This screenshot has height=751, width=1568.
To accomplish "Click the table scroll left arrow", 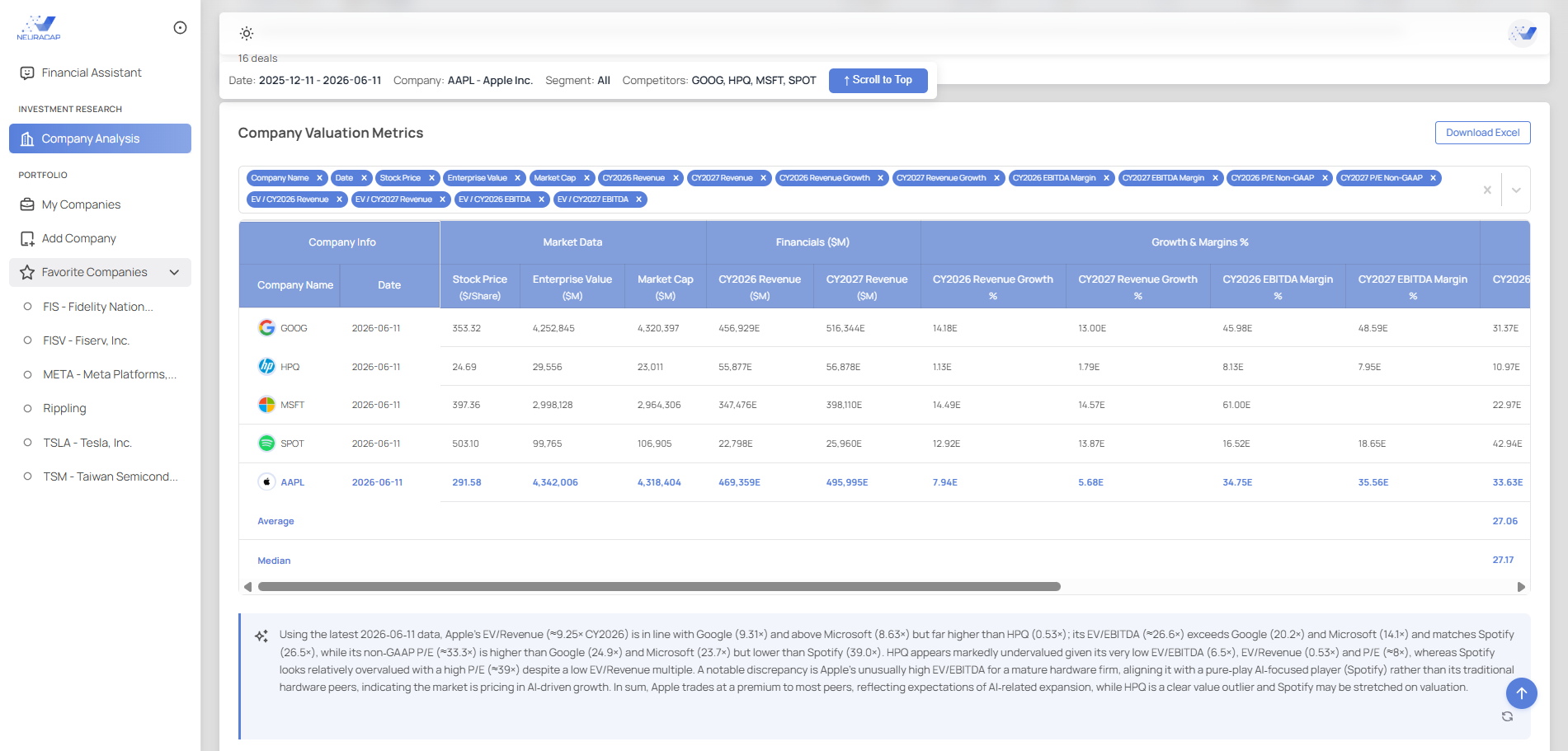I will 247,587.
